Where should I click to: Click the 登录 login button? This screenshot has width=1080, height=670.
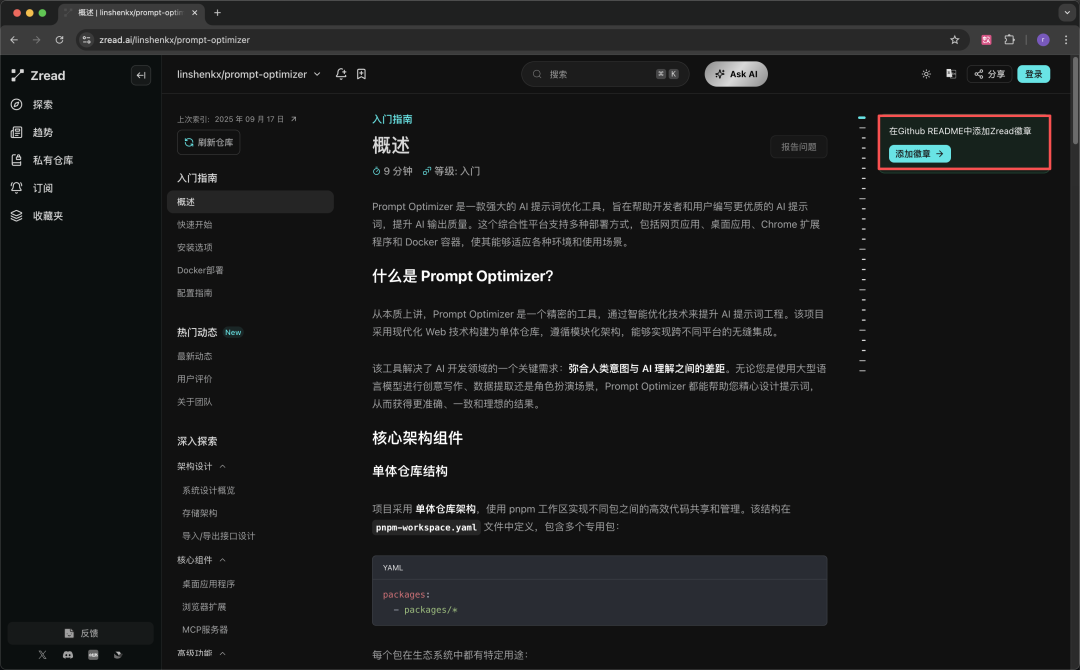point(1034,74)
